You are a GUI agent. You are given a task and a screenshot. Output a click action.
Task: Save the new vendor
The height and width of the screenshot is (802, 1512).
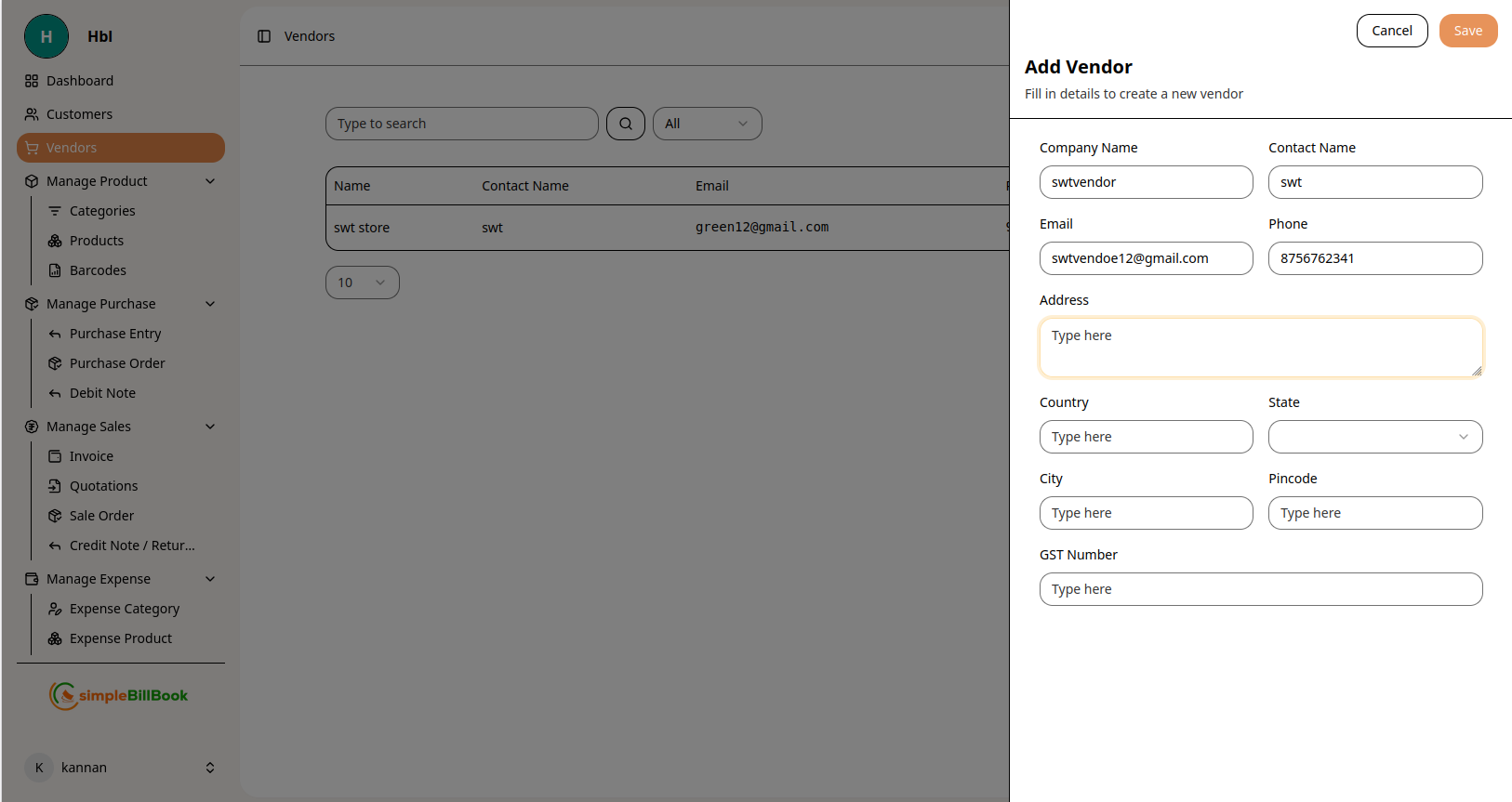[1467, 31]
